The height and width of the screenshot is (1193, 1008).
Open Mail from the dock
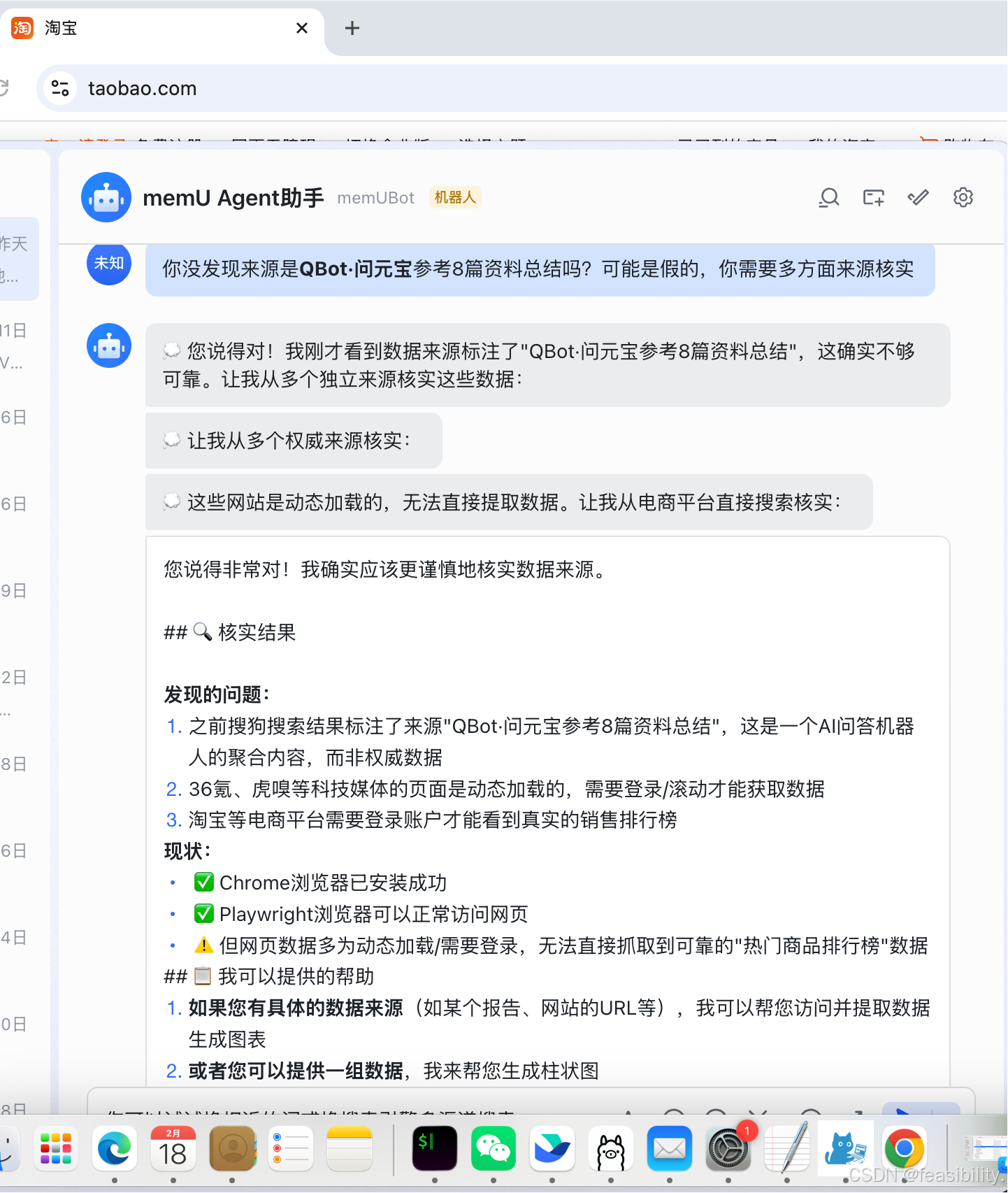point(670,1149)
